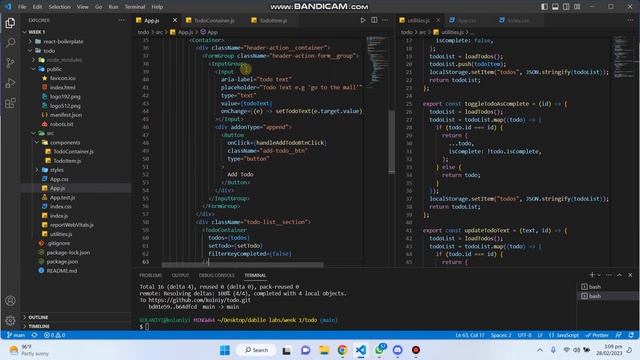Open the File menu
The image size is (640, 360).
[22, 7]
